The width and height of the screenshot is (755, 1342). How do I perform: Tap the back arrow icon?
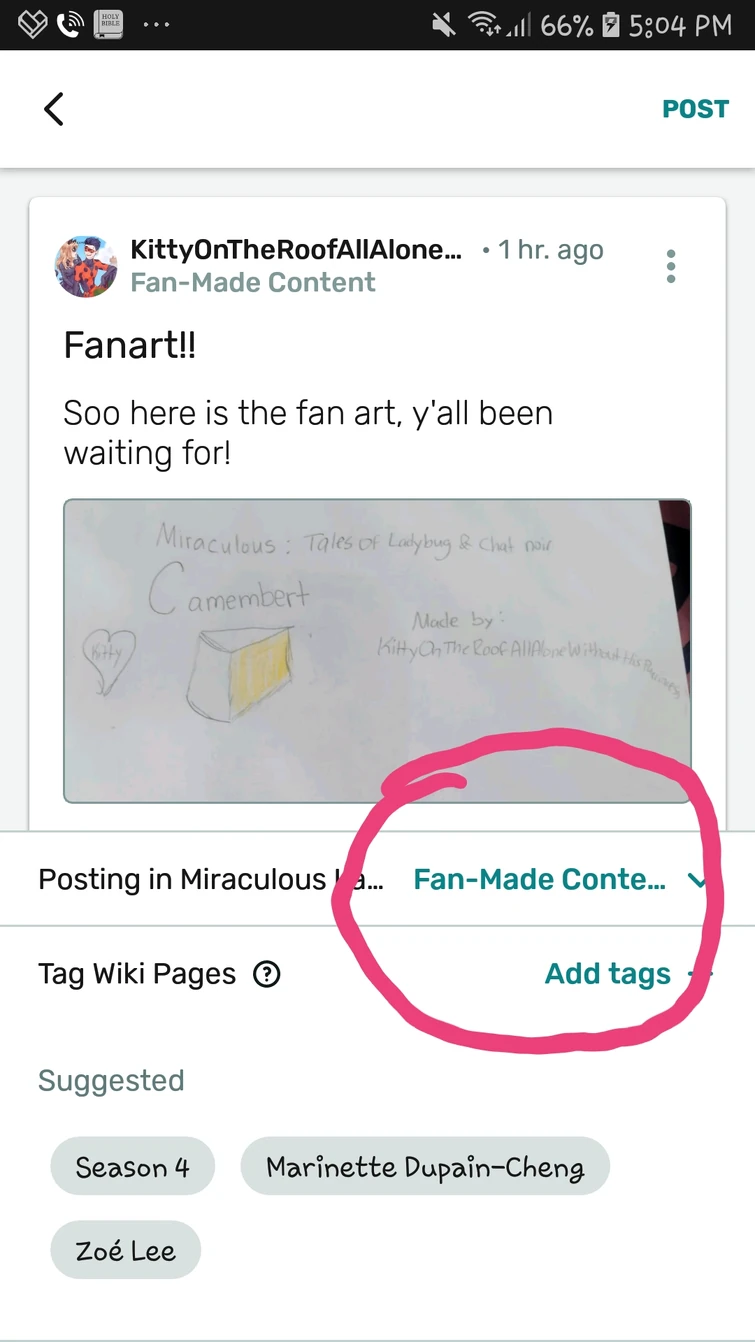click(54, 109)
